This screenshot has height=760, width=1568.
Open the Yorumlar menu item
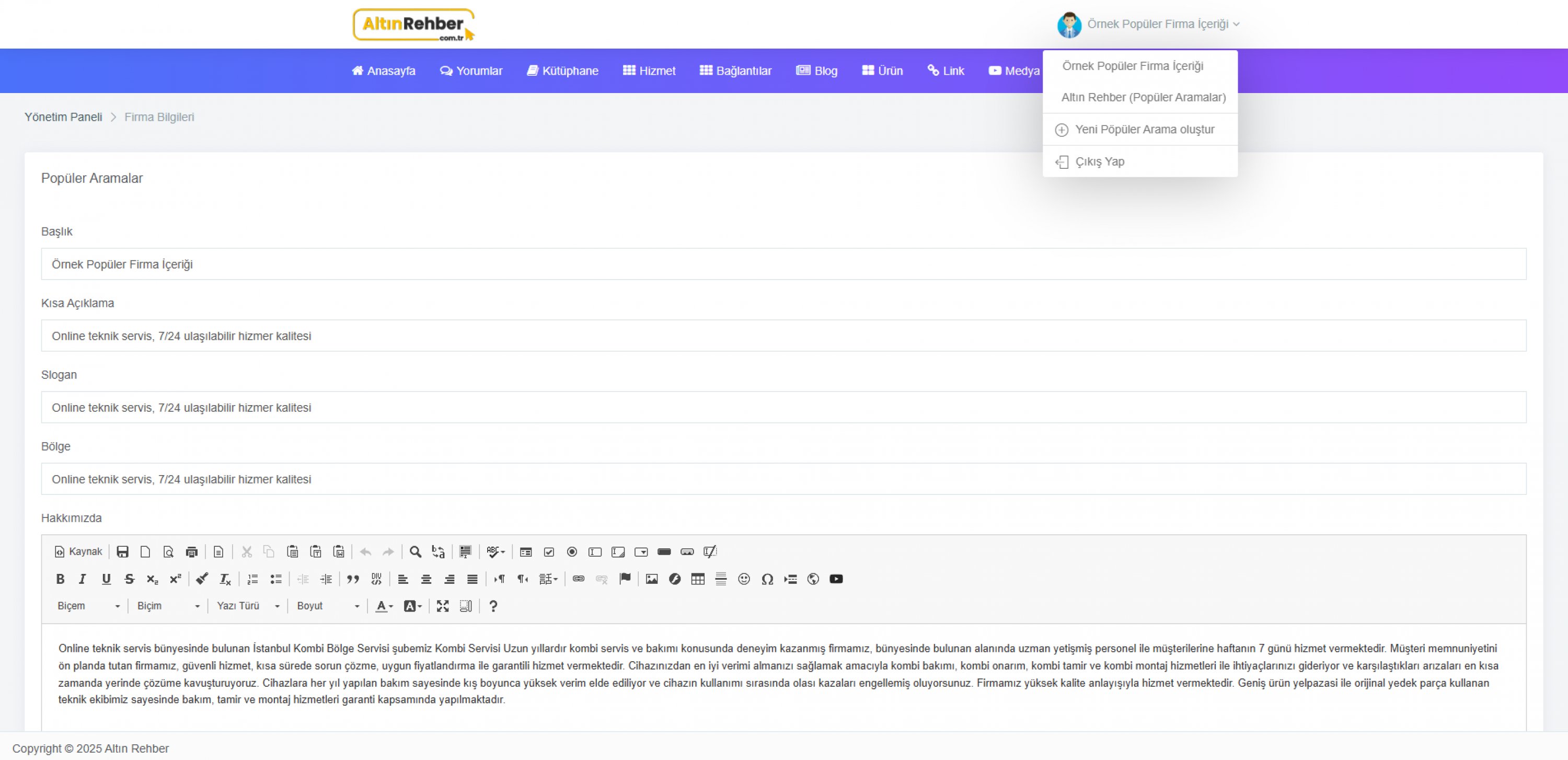click(471, 71)
